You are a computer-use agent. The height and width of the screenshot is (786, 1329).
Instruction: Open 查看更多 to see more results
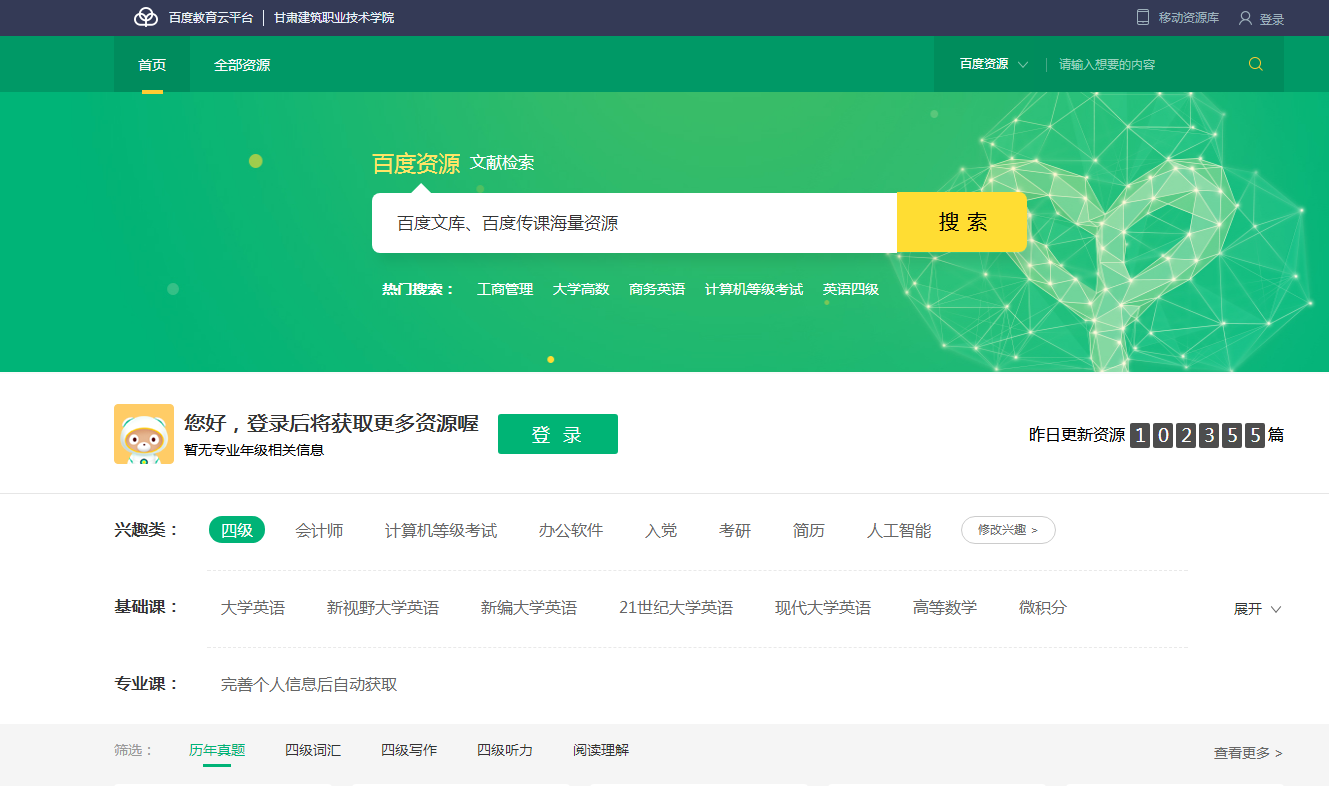pyautogui.click(x=1247, y=753)
